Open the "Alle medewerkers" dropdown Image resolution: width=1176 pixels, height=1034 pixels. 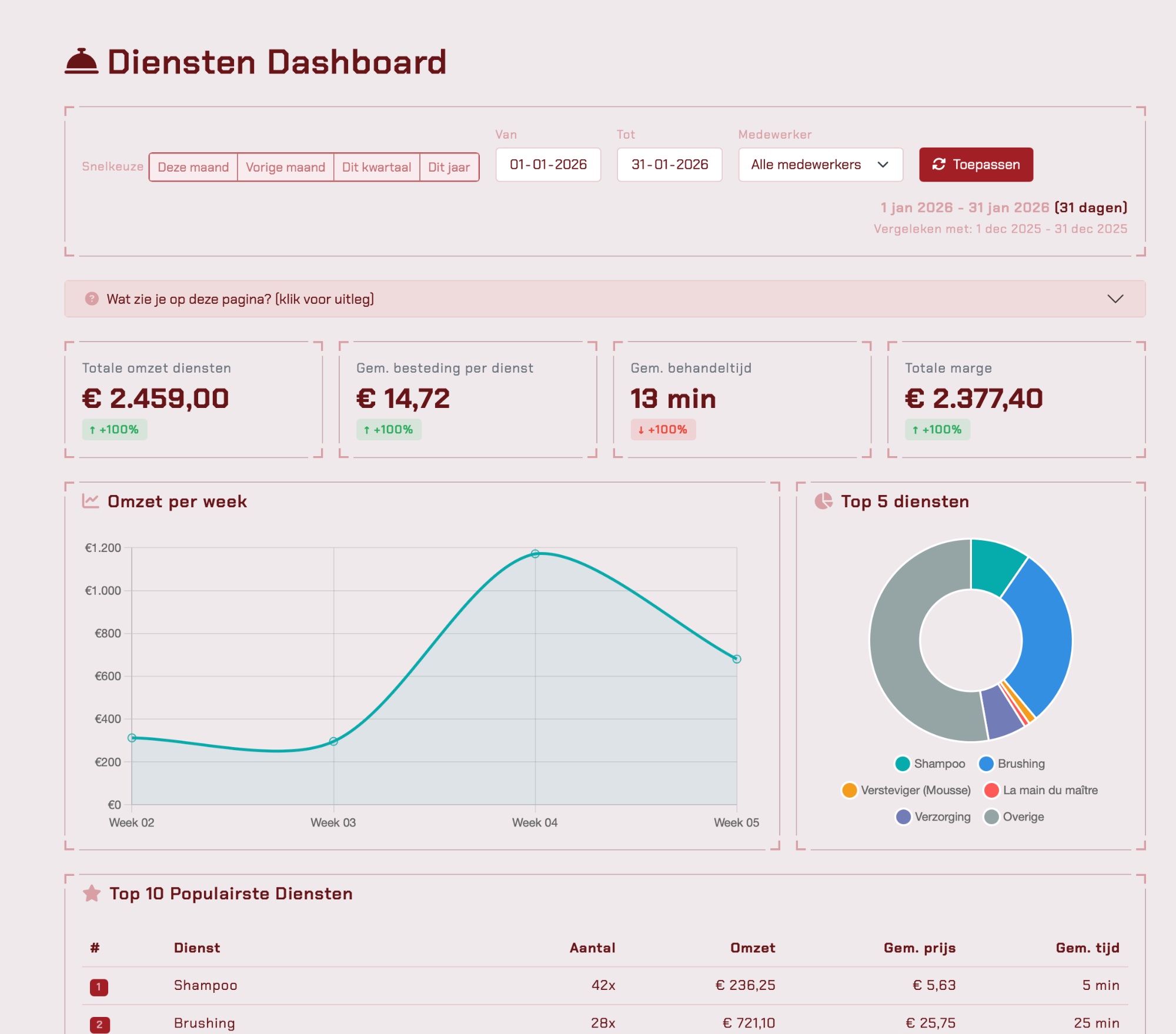[x=820, y=165]
